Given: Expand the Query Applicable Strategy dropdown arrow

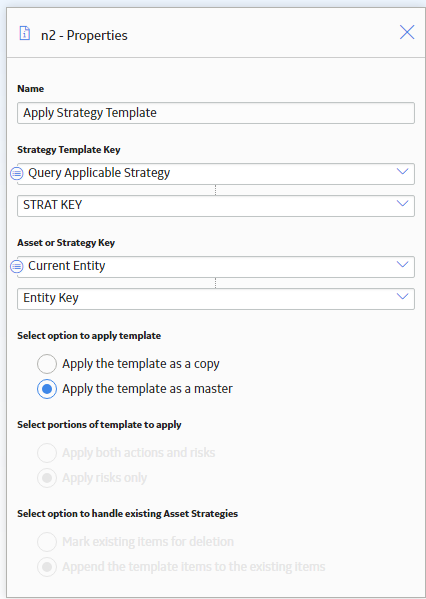Looking at the screenshot, I should click(x=402, y=172).
